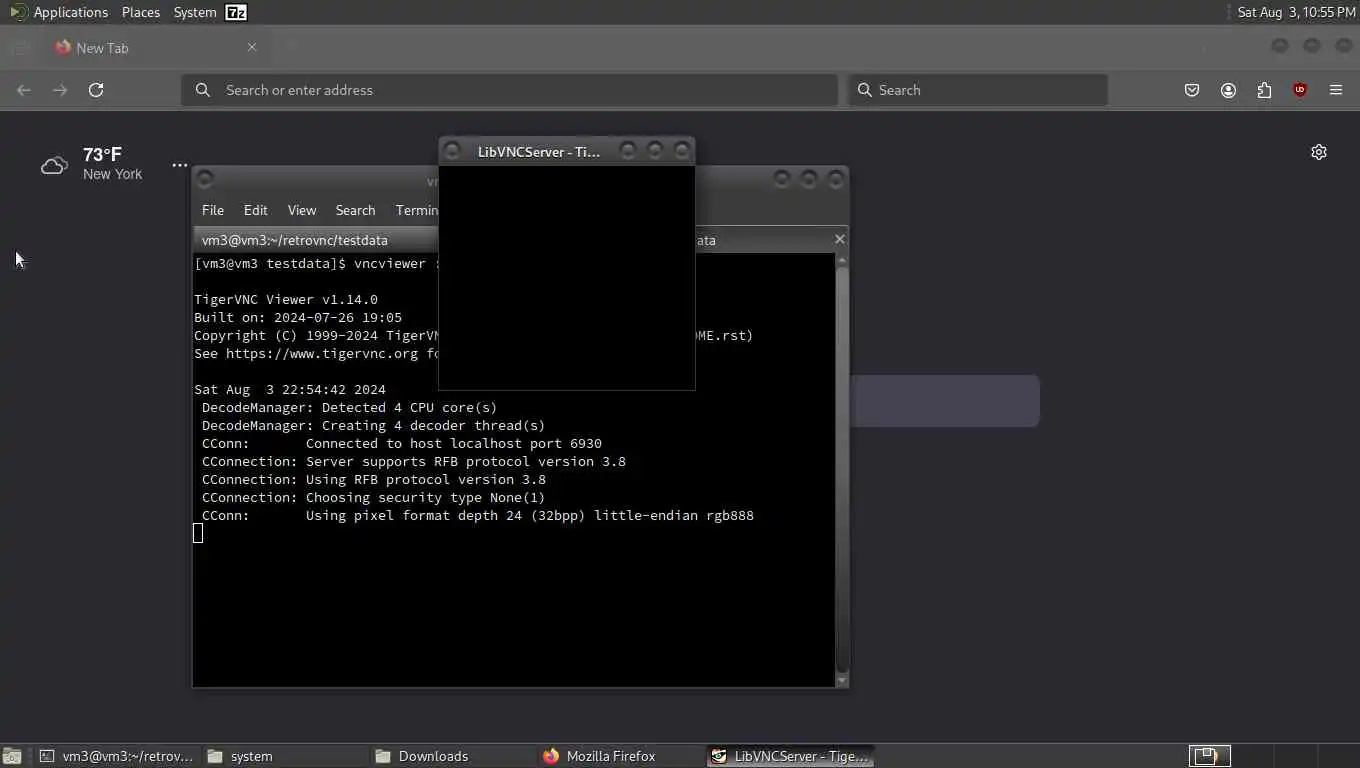This screenshot has width=1360, height=768.
Task: Click the 'Sat Aug 3 22:54:42 2024' line
Action: coord(290,389)
